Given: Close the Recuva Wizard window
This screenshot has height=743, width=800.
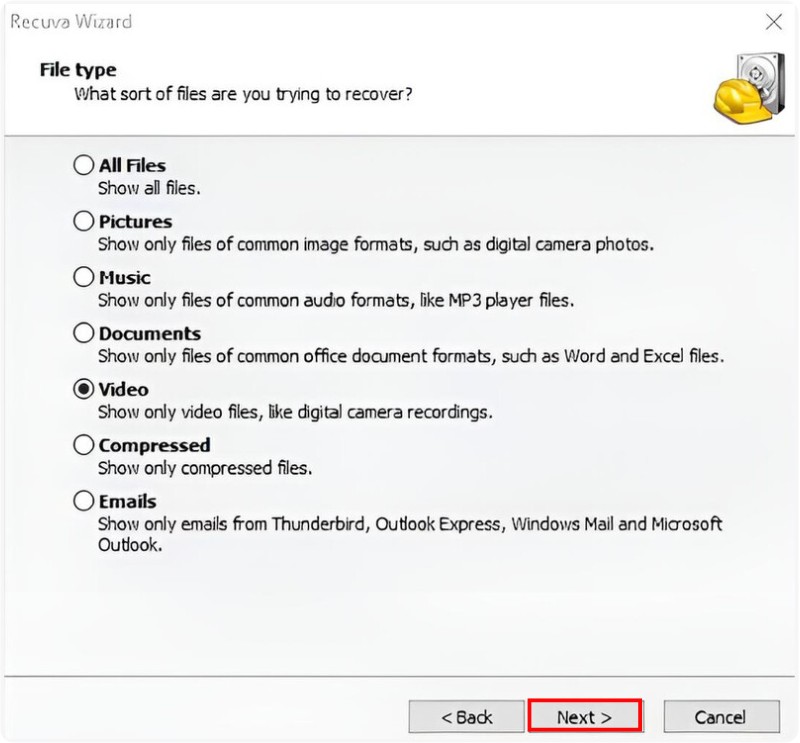Looking at the screenshot, I should 772,22.
